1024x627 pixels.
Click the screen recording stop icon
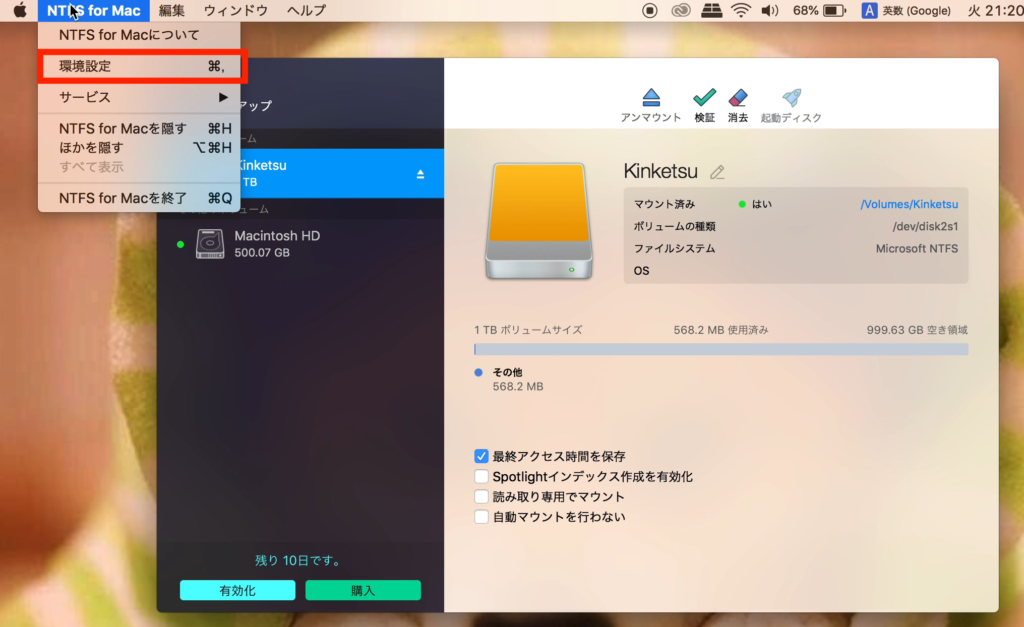649,10
